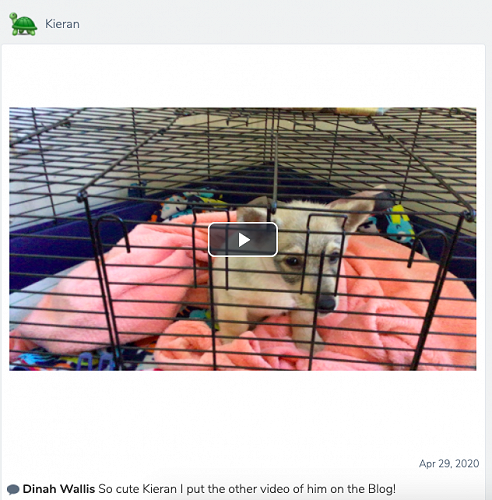The width and height of the screenshot is (492, 500).
Task: Play the puppy video
Action: pyautogui.click(x=243, y=239)
